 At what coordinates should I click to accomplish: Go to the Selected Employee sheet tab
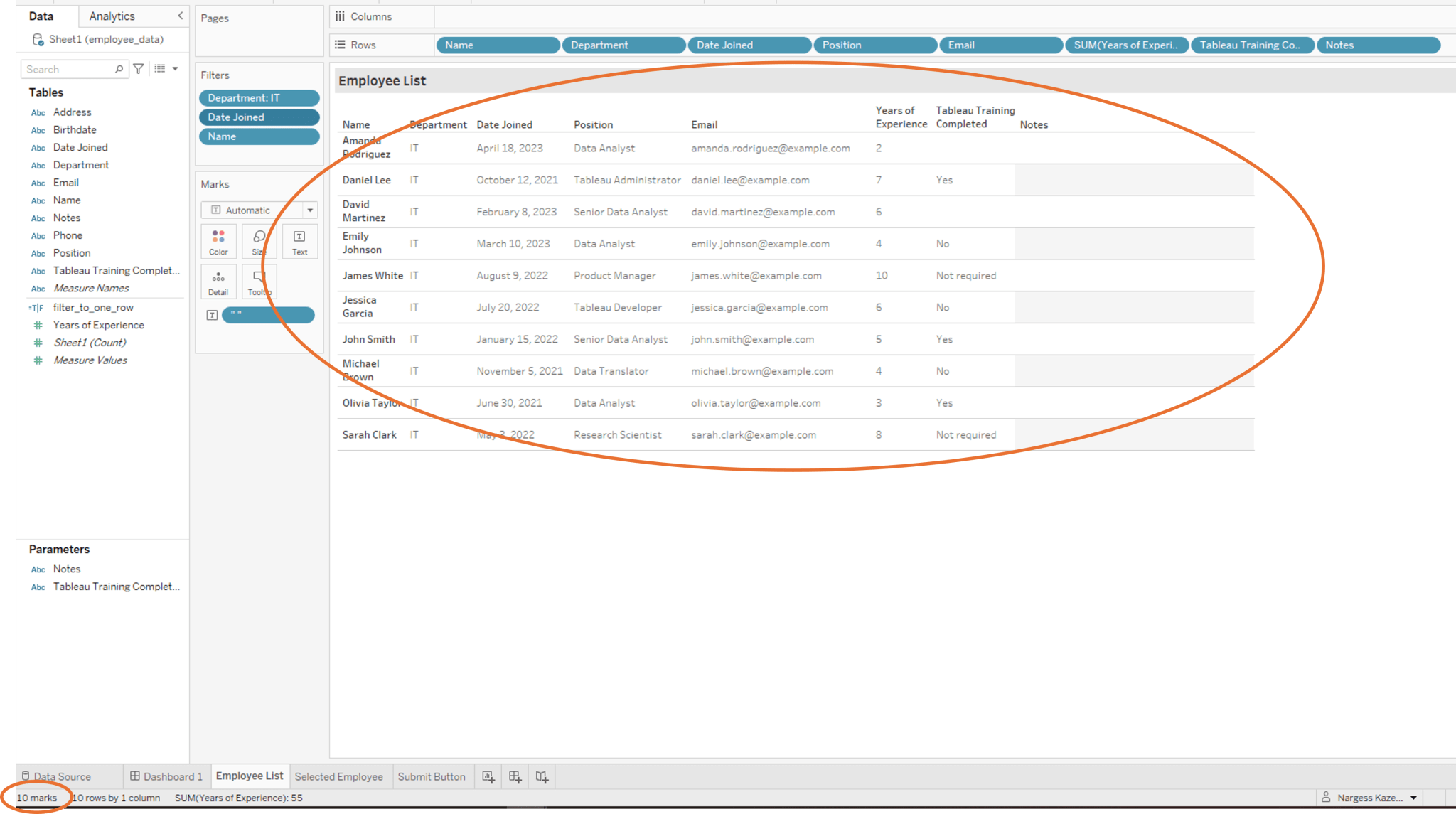[340, 776]
